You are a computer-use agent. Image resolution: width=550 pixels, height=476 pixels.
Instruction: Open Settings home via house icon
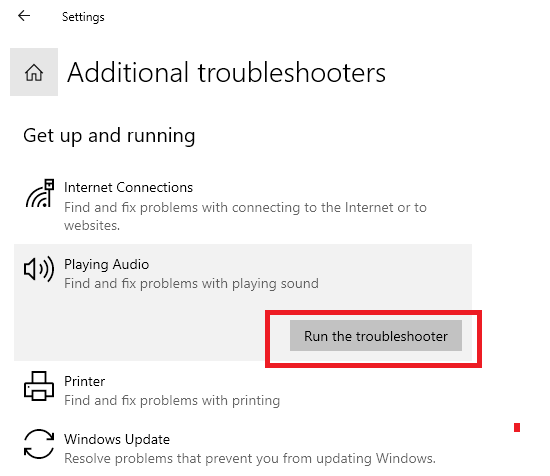coord(34,72)
